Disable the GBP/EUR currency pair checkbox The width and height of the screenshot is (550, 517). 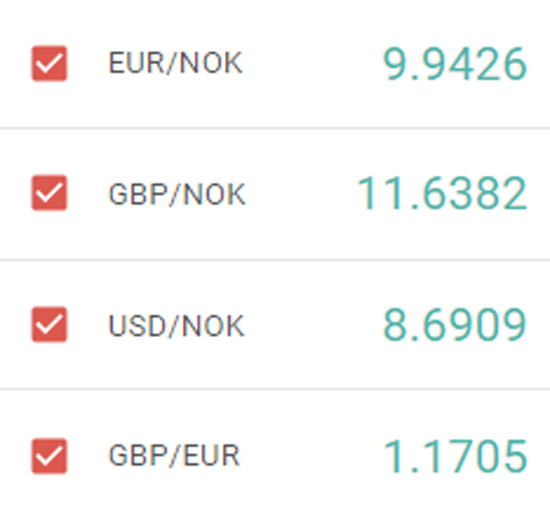(49, 456)
